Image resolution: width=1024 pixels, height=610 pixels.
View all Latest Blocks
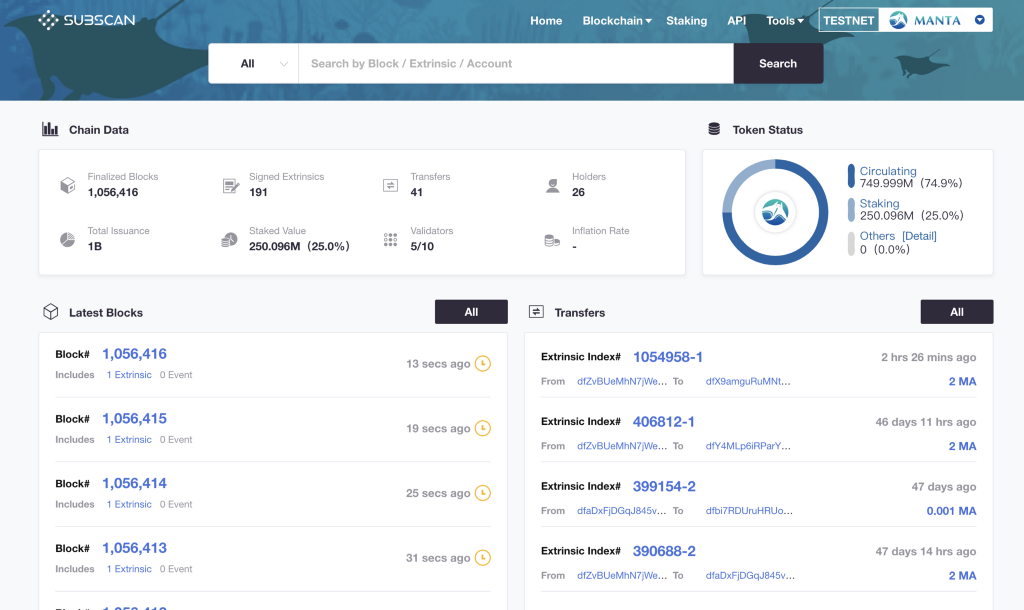click(471, 312)
